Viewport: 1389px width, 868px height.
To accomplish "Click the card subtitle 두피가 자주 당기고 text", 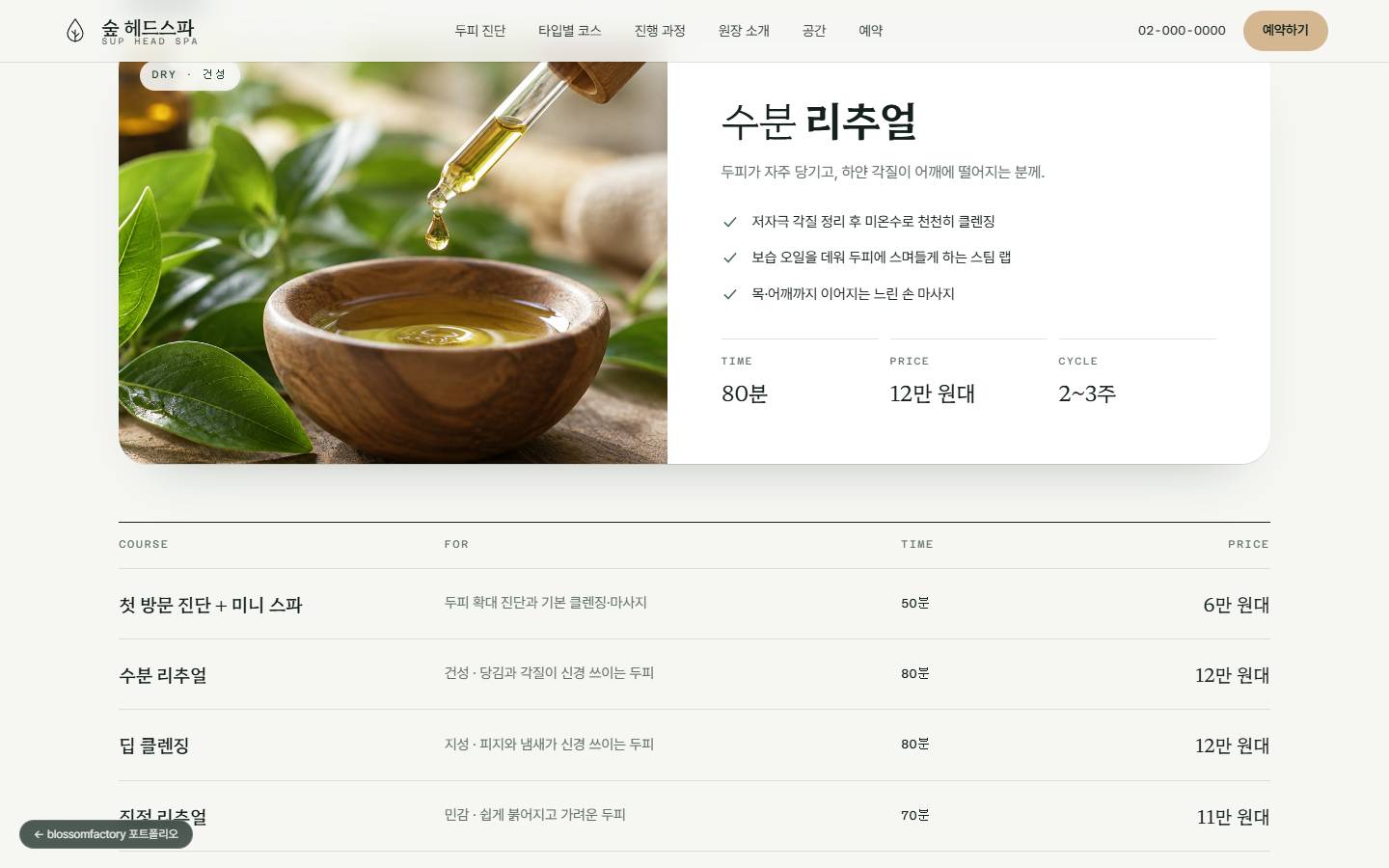I will click(883, 172).
